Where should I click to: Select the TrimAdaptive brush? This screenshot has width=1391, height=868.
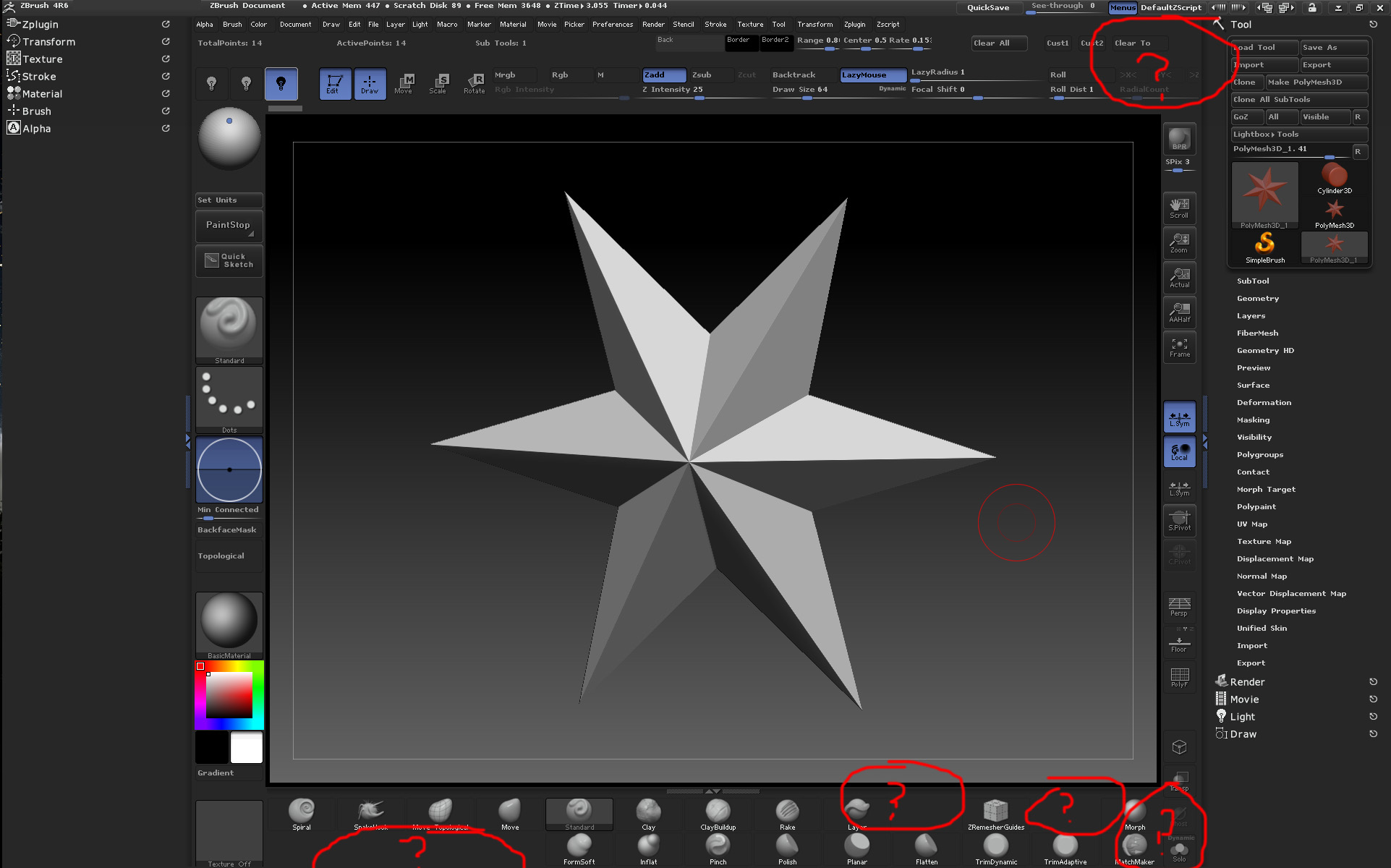click(x=1065, y=849)
